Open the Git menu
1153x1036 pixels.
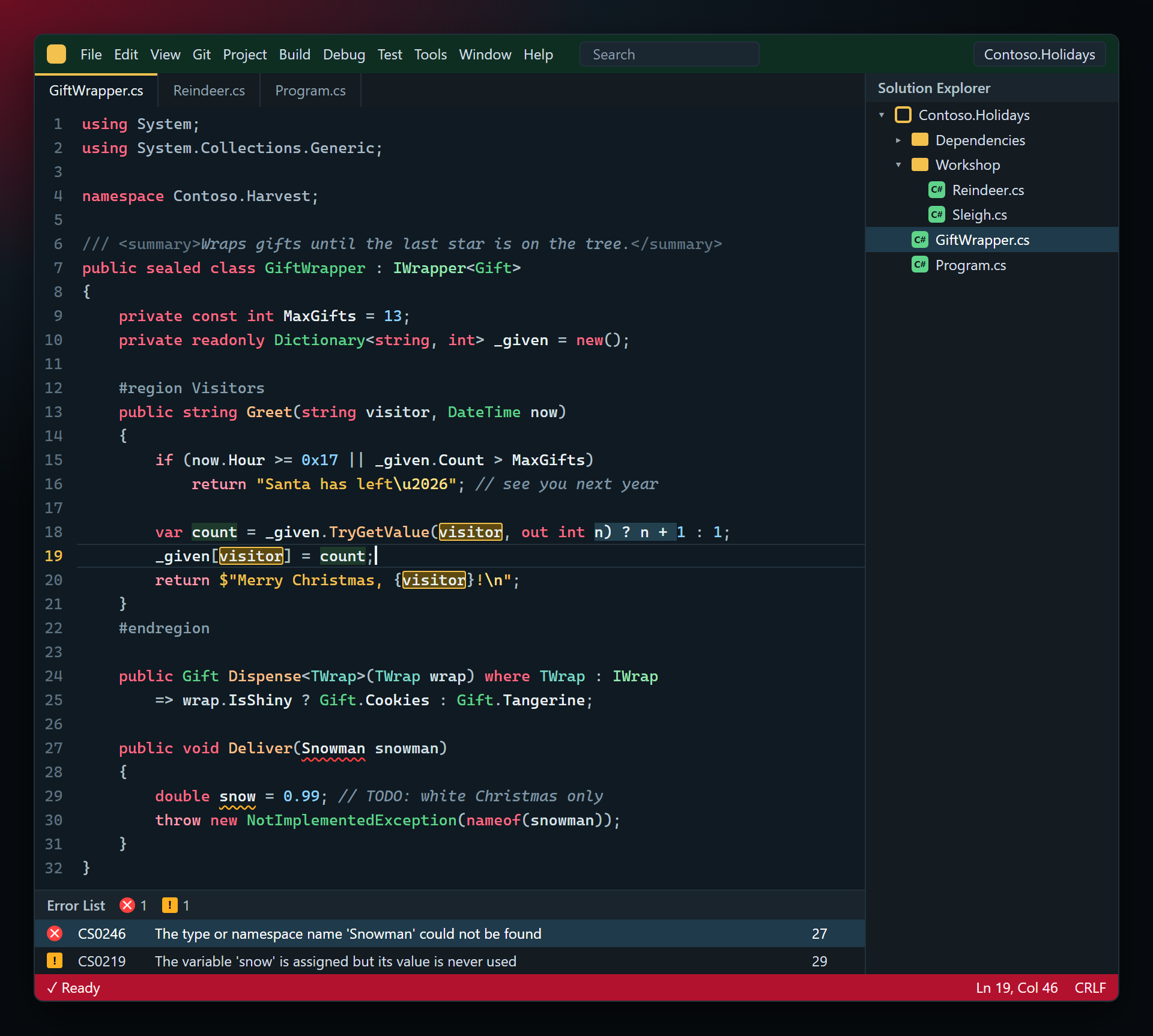click(202, 55)
